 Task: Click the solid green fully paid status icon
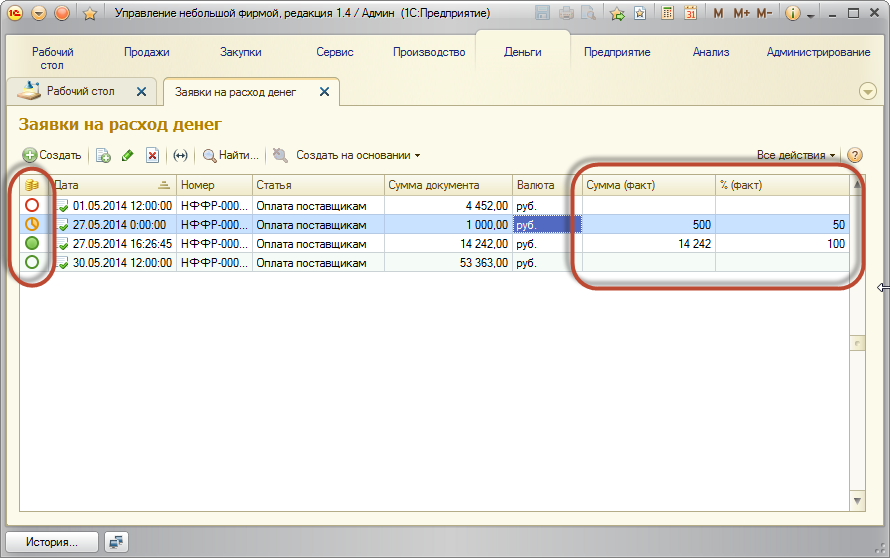point(32,243)
